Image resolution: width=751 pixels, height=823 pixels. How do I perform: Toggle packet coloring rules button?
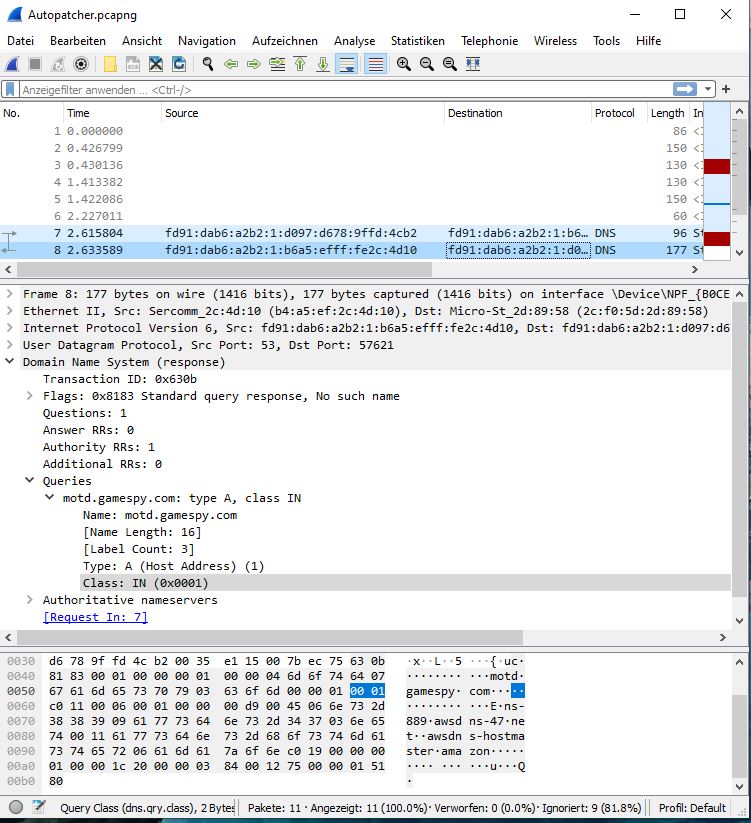[x=375, y=64]
